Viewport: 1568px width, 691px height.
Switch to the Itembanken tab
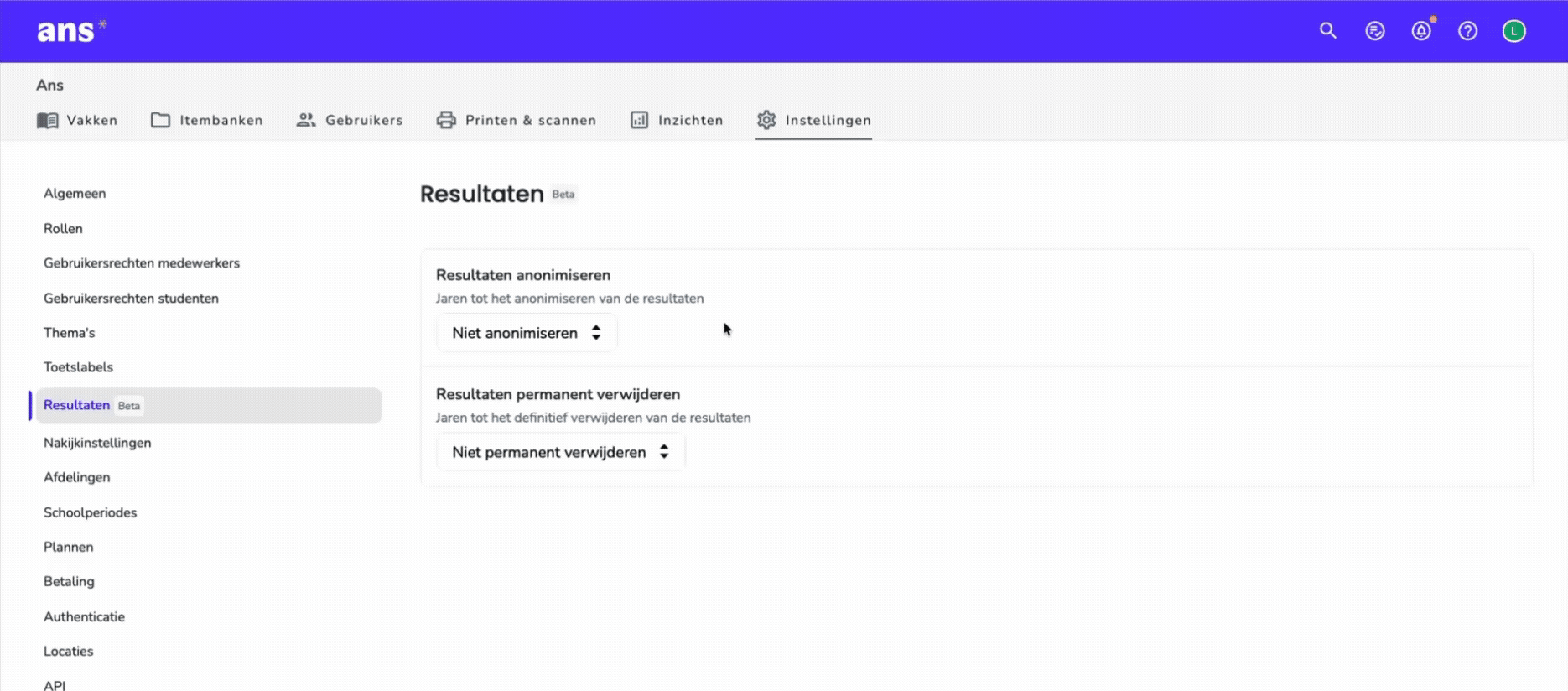(207, 120)
